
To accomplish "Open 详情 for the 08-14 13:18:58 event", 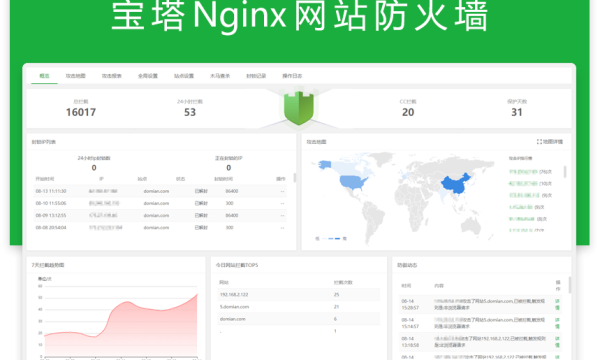I will coord(558,342).
